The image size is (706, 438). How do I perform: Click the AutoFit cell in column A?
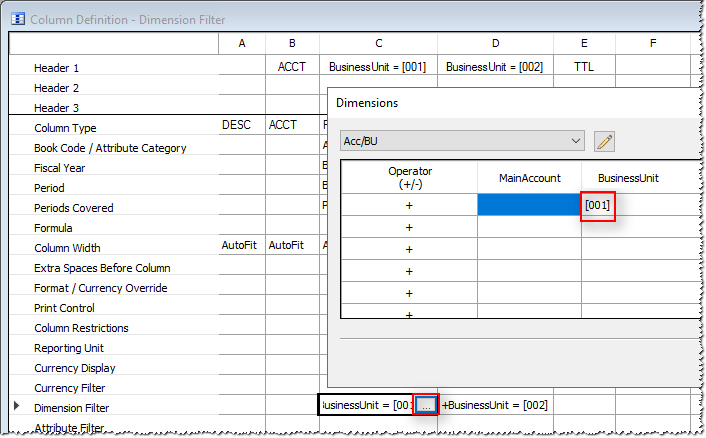pos(241,246)
